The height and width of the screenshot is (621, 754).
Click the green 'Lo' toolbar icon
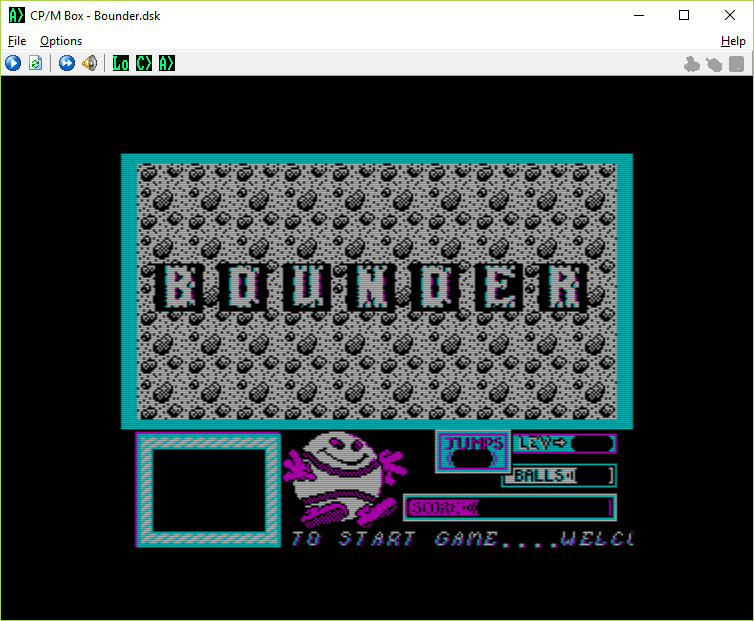click(121, 63)
